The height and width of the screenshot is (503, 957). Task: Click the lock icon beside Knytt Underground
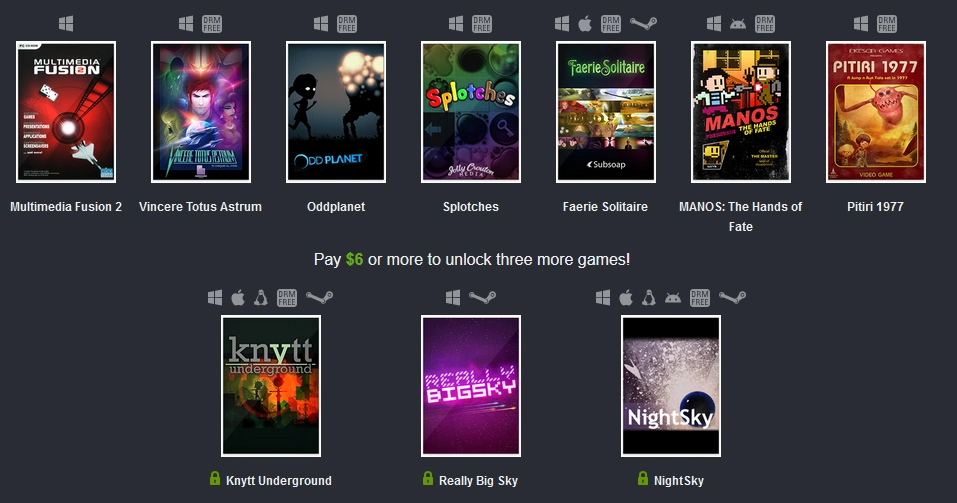[x=215, y=479]
